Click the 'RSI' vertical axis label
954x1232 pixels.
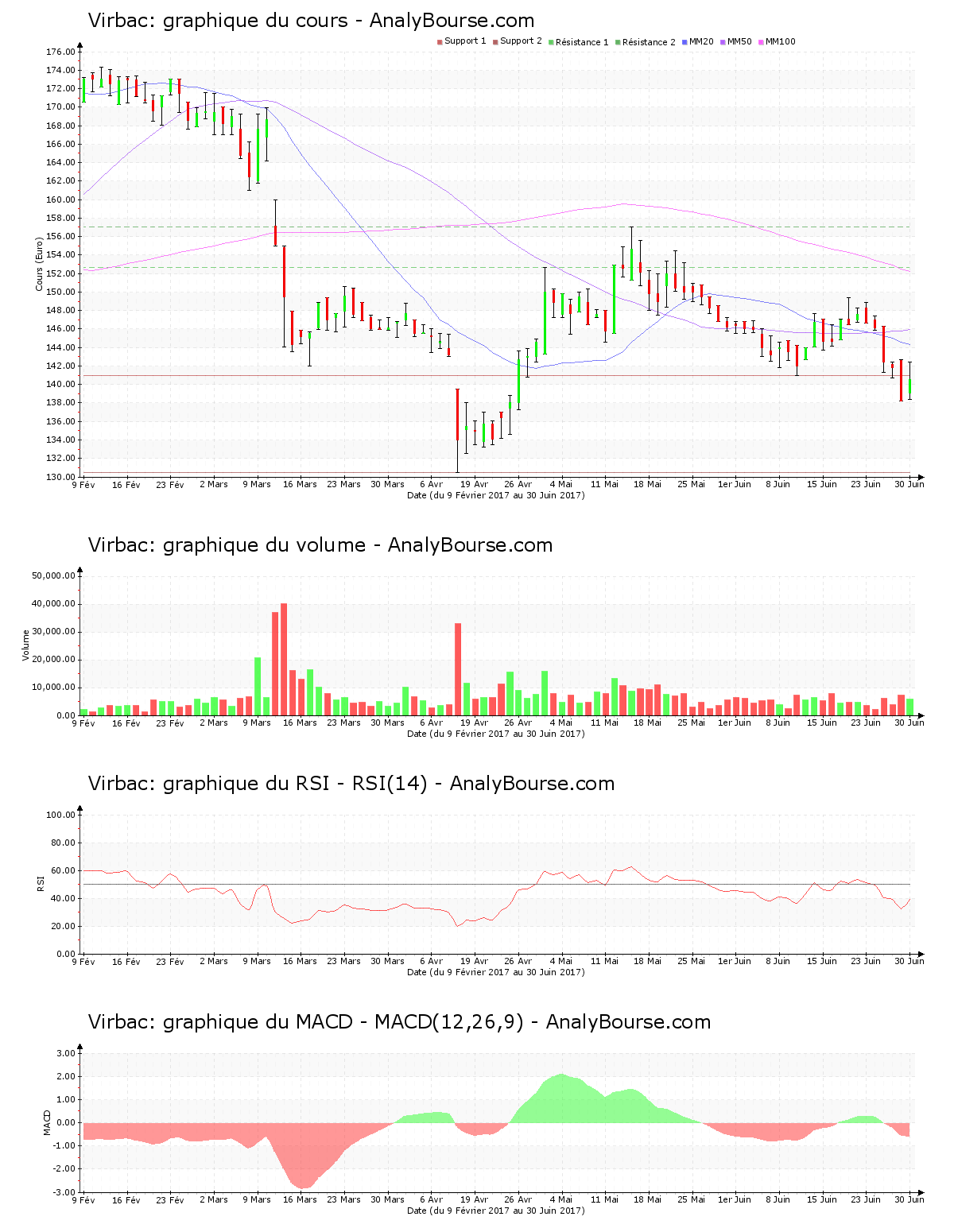pos(40,883)
